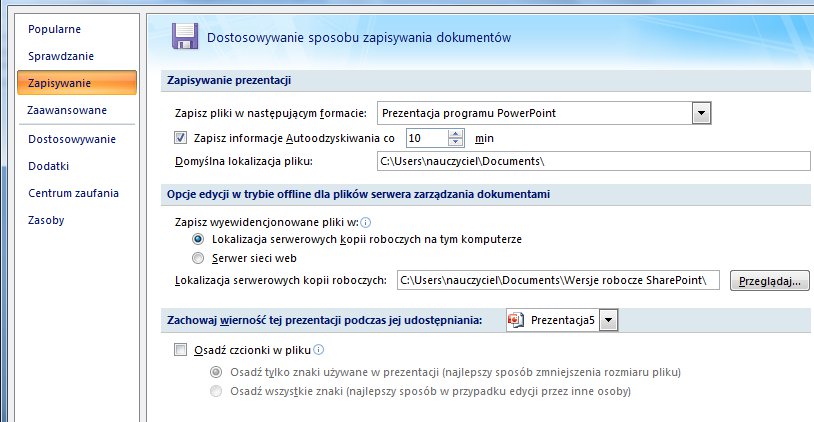The width and height of the screenshot is (814, 422).
Task: Open the file format dropdown arrow
Action: (701, 113)
